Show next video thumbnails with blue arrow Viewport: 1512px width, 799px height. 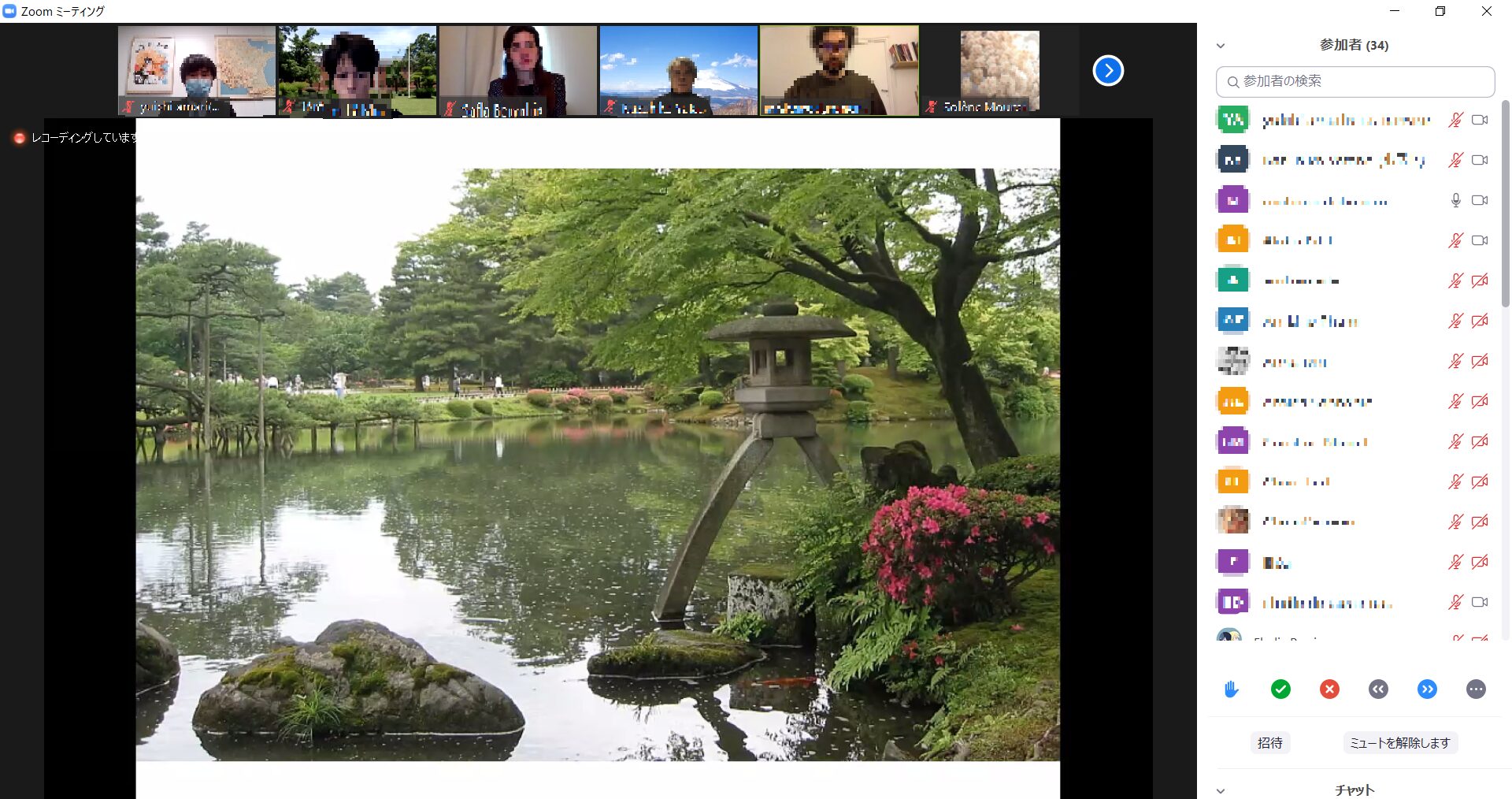tap(1108, 71)
